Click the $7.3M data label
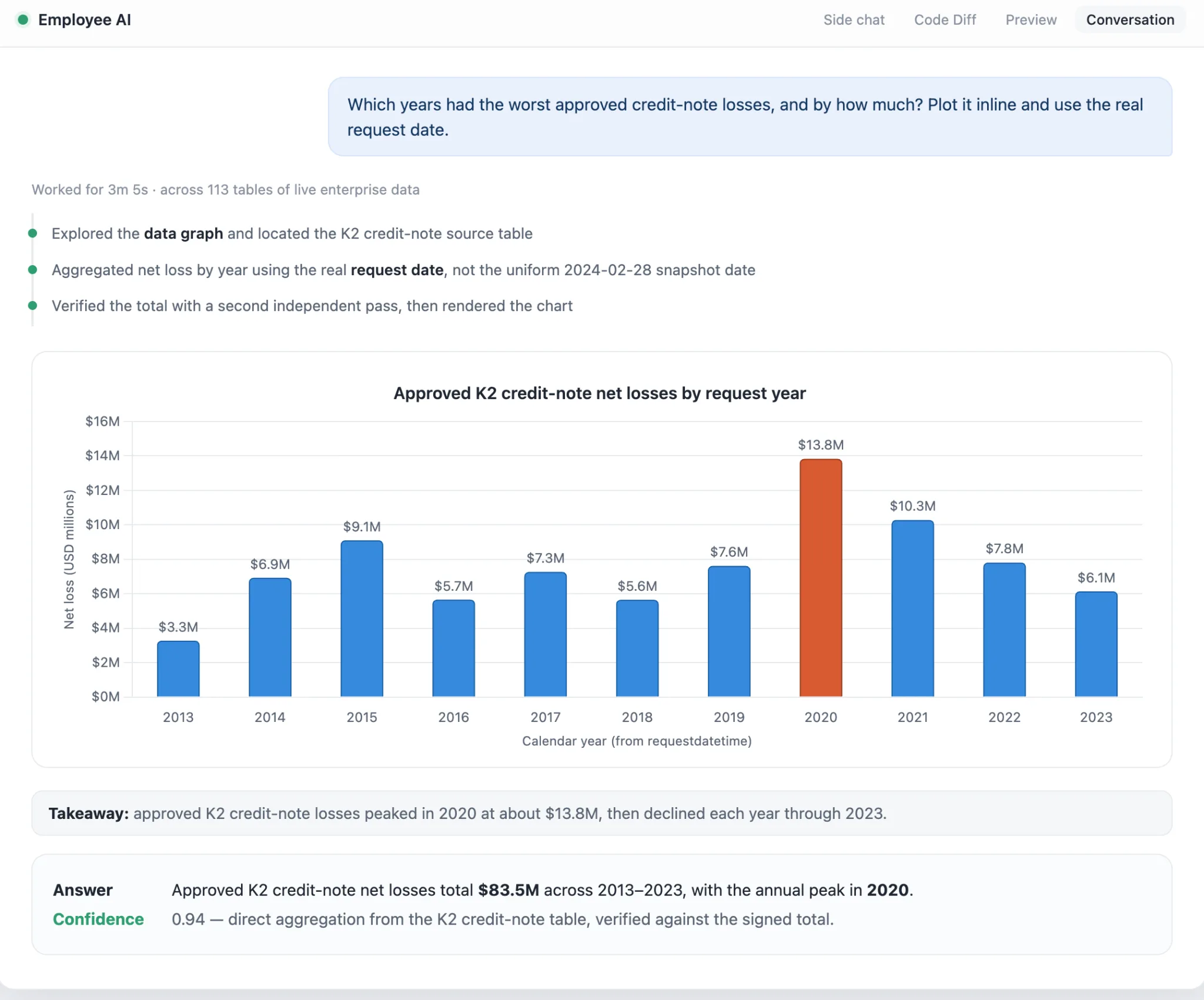The image size is (1204, 1000). (x=545, y=558)
